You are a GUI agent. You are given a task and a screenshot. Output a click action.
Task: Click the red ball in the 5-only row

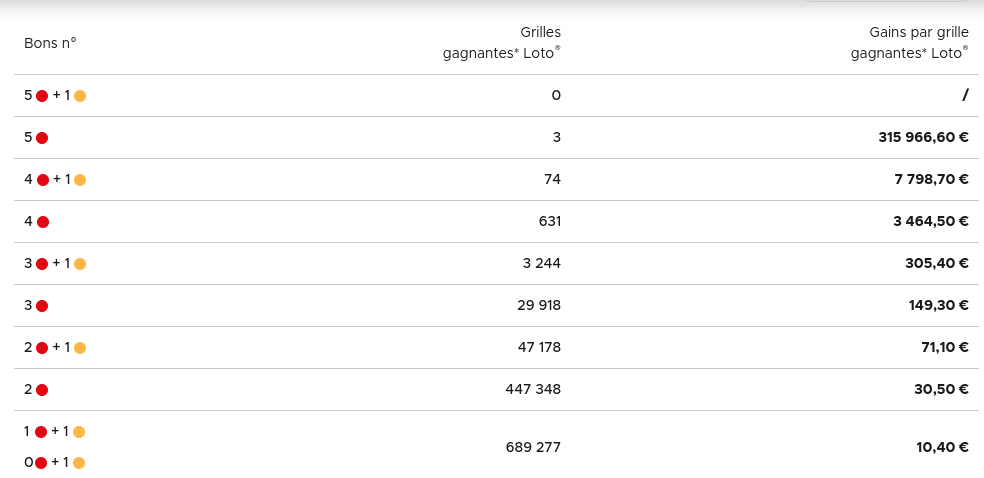pos(42,138)
